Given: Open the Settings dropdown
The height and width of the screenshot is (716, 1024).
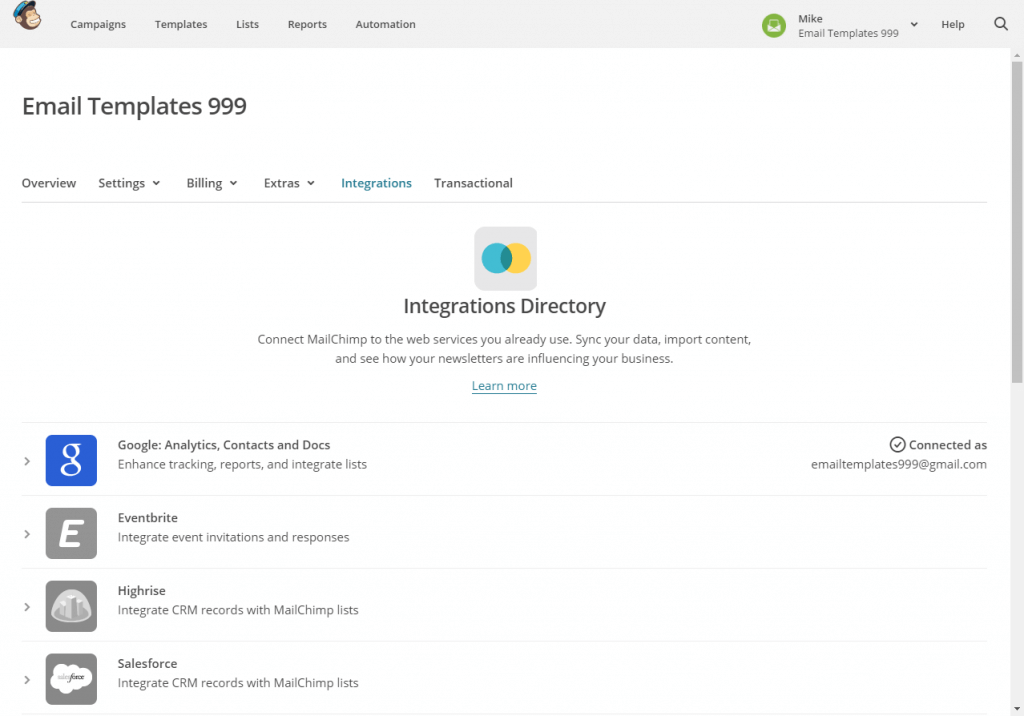Looking at the screenshot, I should [x=129, y=184].
